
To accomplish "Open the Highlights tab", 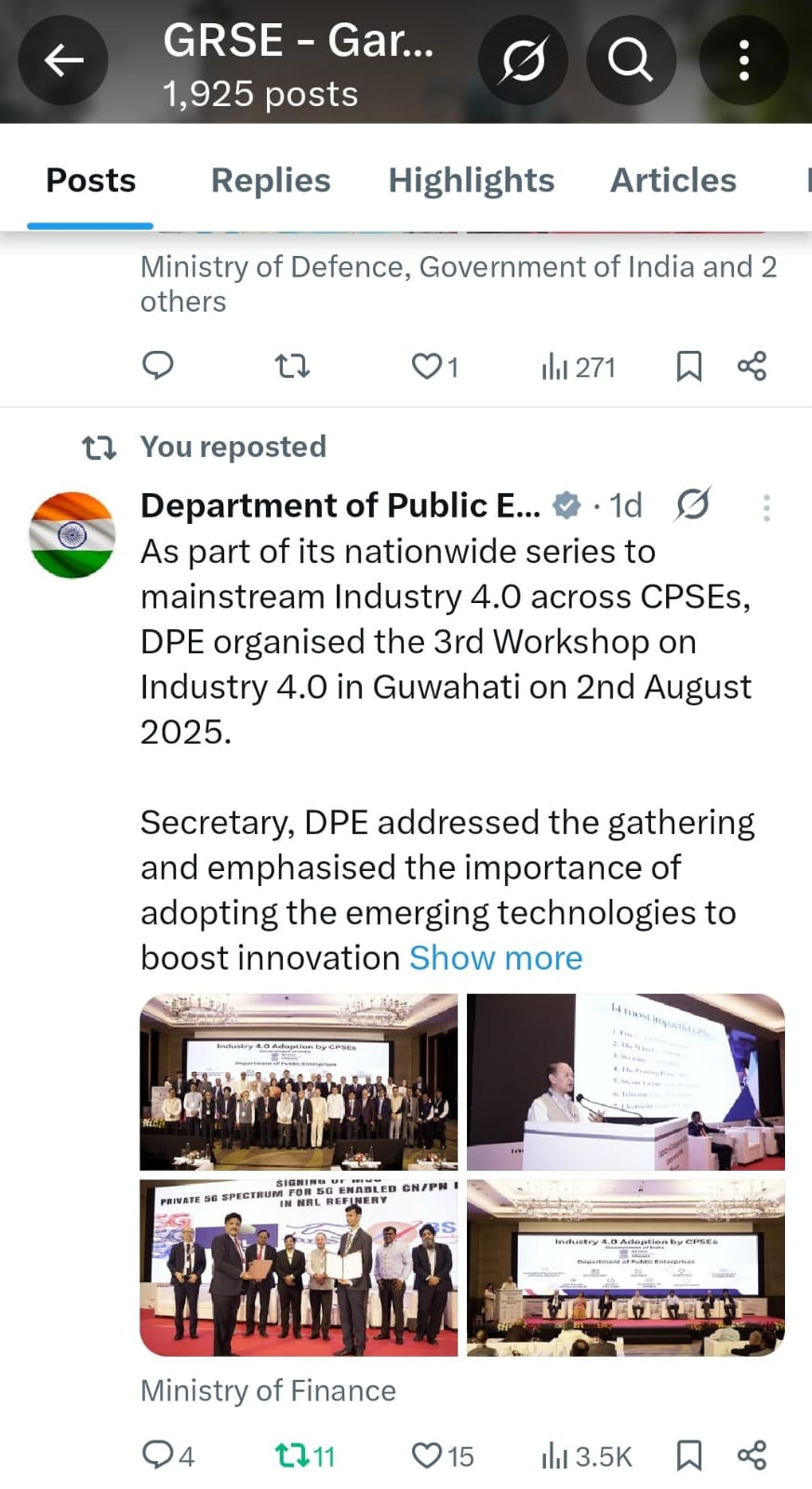I will pyautogui.click(x=471, y=180).
